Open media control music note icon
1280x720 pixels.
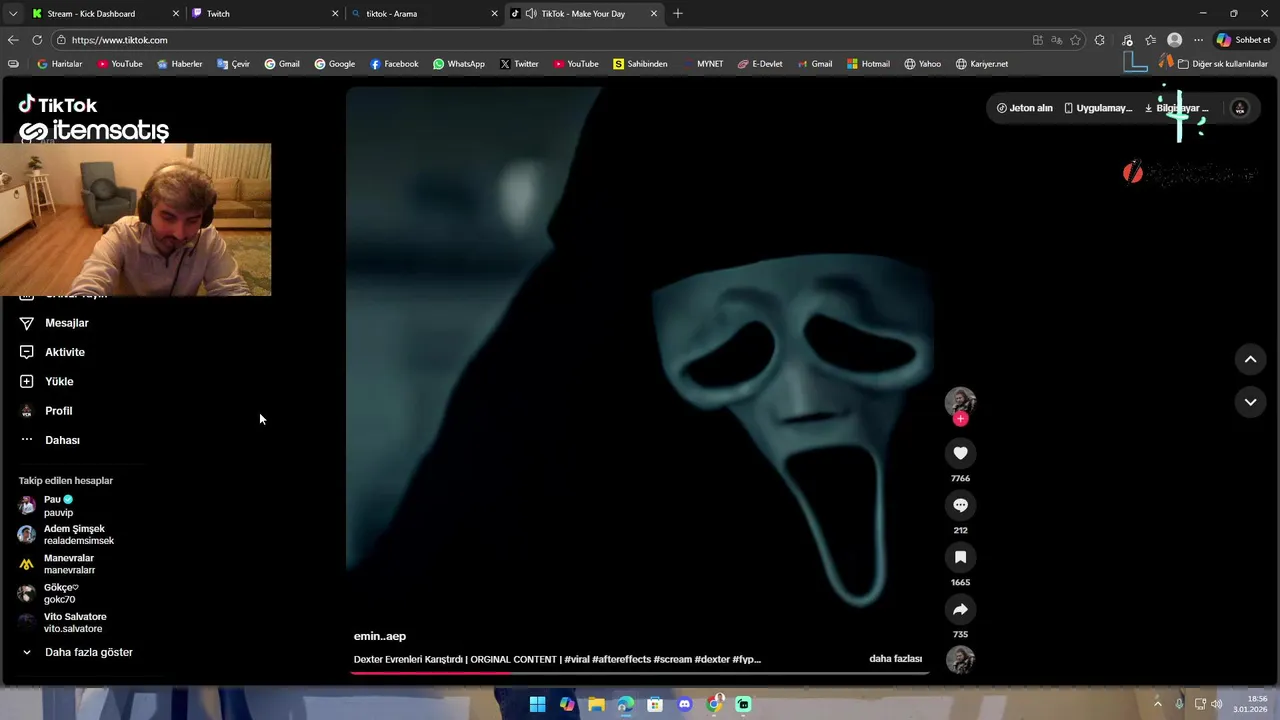coord(1128,40)
